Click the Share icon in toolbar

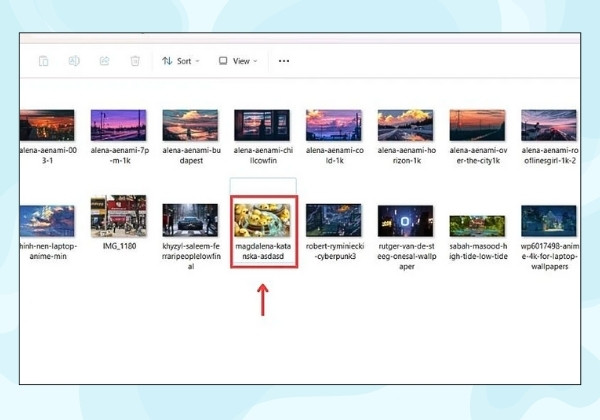pos(104,61)
